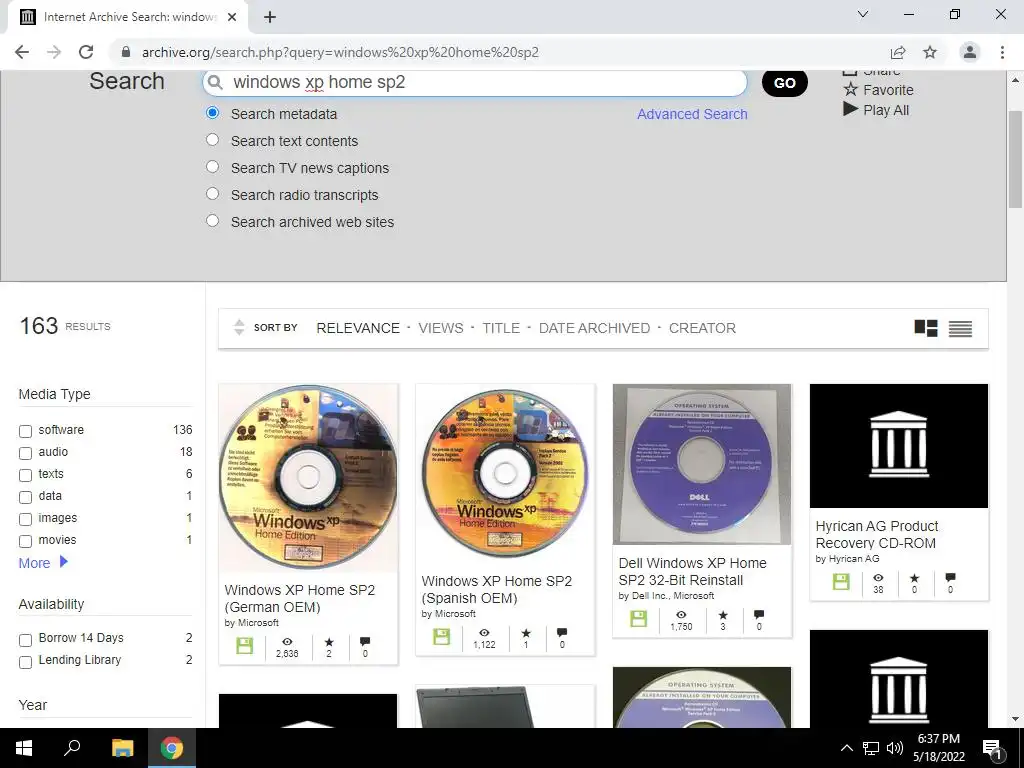Open the Advanced Search link
This screenshot has height=768, width=1024.
(x=692, y=114)
